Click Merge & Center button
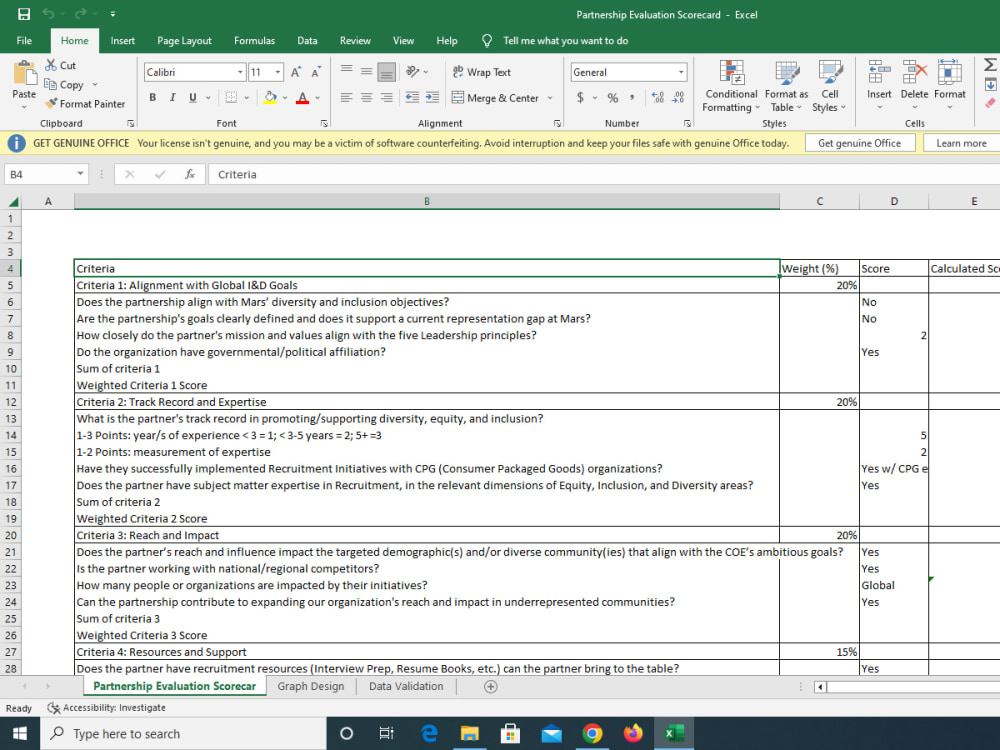The width and height of the screenshot is (1000, 750). (495, 98)
